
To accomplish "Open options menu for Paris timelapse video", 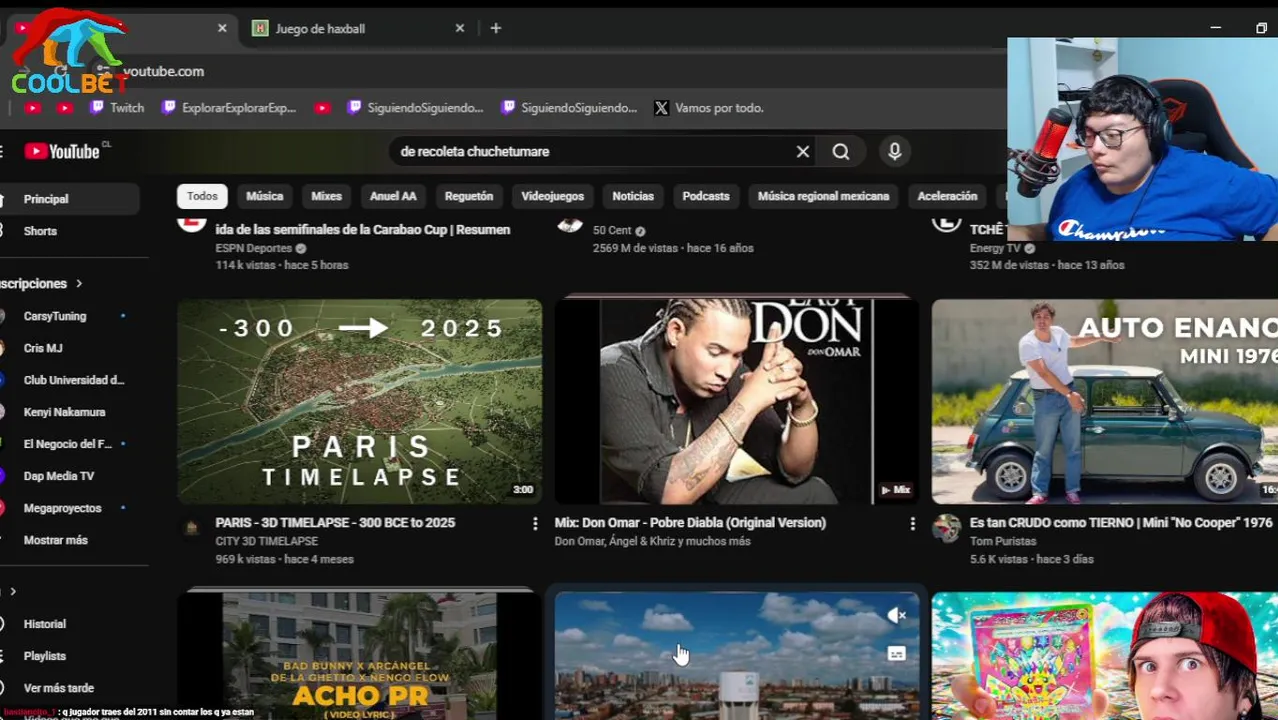I will tap(535, 523).
